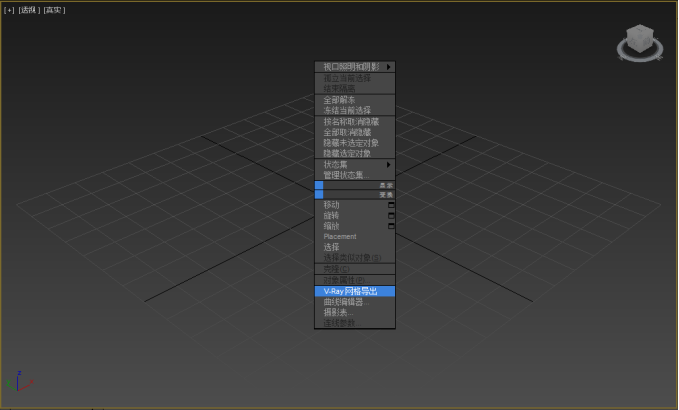This screenshot has height=410, width=679.
Task: Open settings box beside 移动
Action: 391,205
